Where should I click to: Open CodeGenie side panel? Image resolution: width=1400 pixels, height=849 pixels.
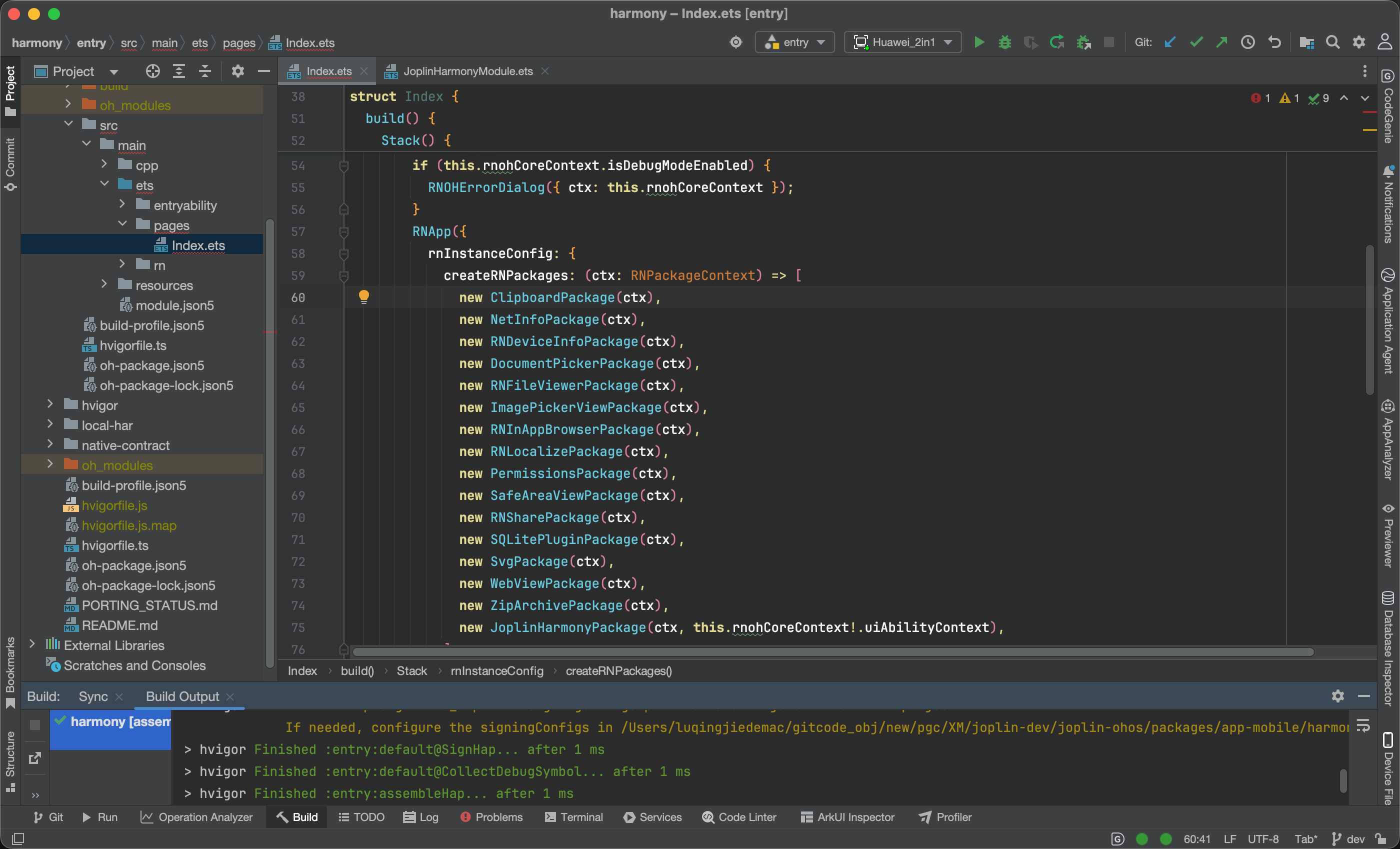[x=1387, y=107]
